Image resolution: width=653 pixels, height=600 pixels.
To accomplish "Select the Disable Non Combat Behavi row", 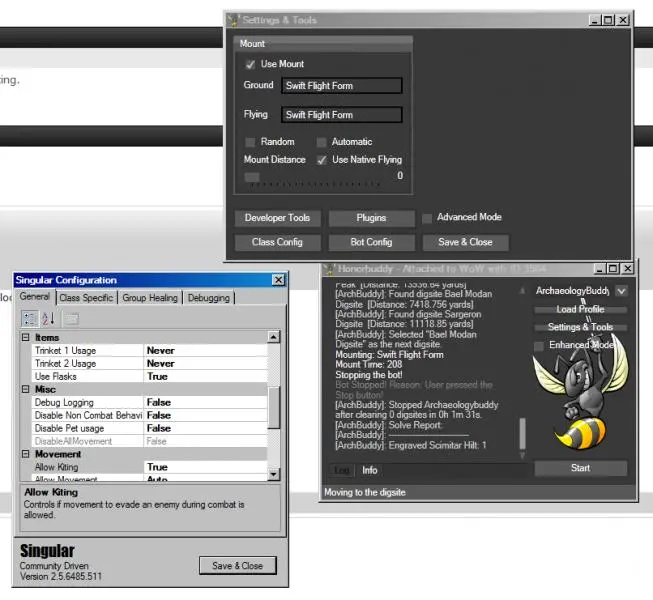I will (150, 415).
